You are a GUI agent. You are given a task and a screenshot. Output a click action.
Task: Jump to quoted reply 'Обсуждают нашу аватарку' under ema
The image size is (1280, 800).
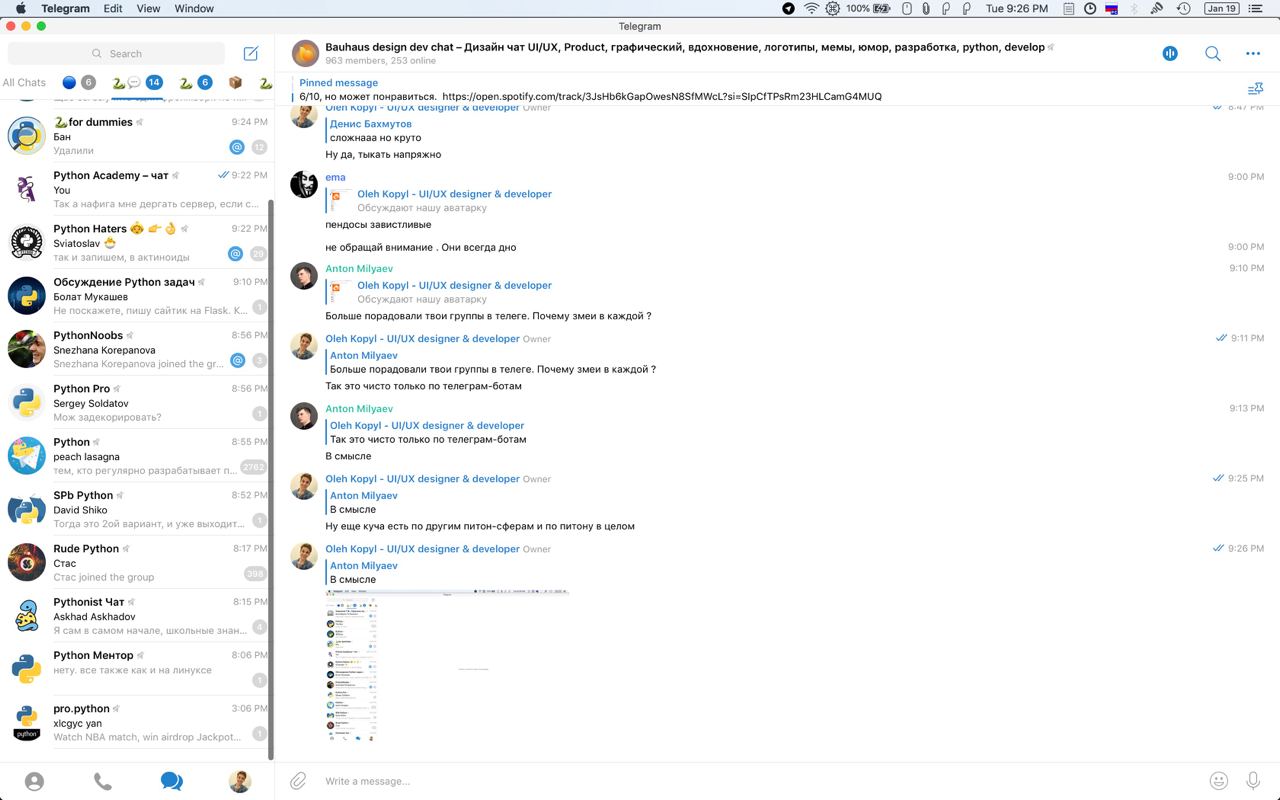pos(440,201)
